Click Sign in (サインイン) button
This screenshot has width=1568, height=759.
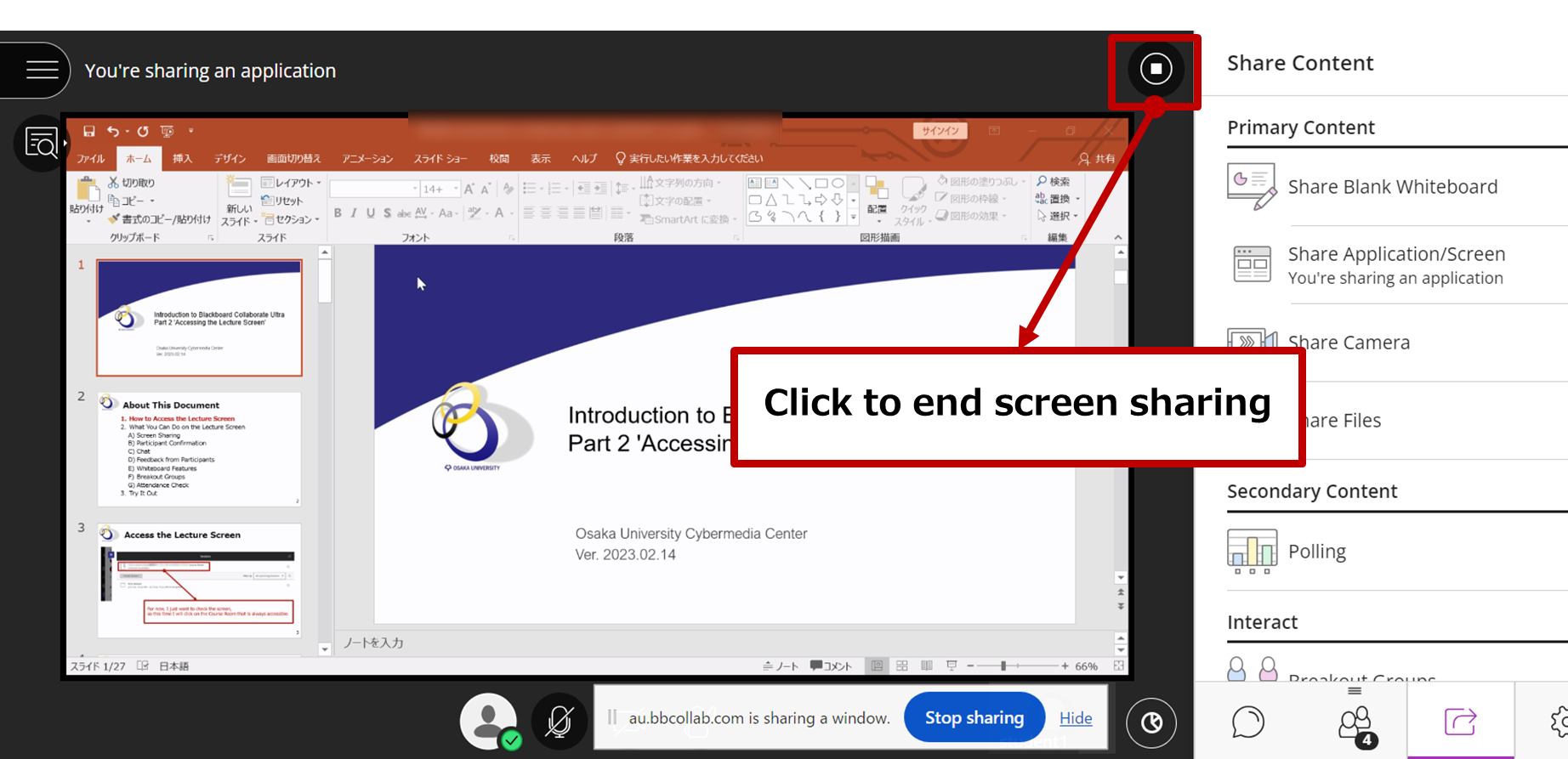pos(940,130)
